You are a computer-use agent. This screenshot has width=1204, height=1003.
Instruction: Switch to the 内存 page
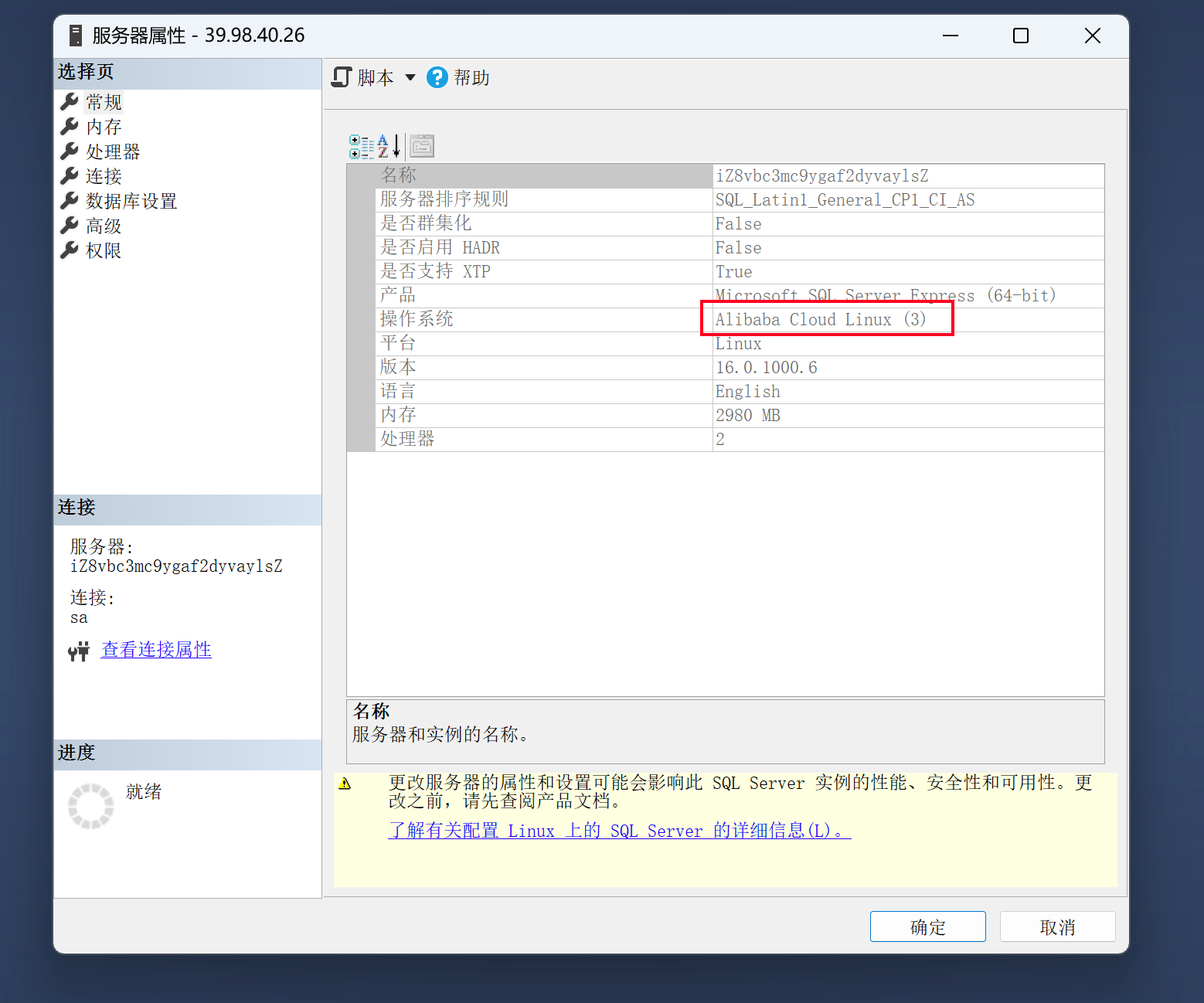pyautogui.click(x=104, y=127)
